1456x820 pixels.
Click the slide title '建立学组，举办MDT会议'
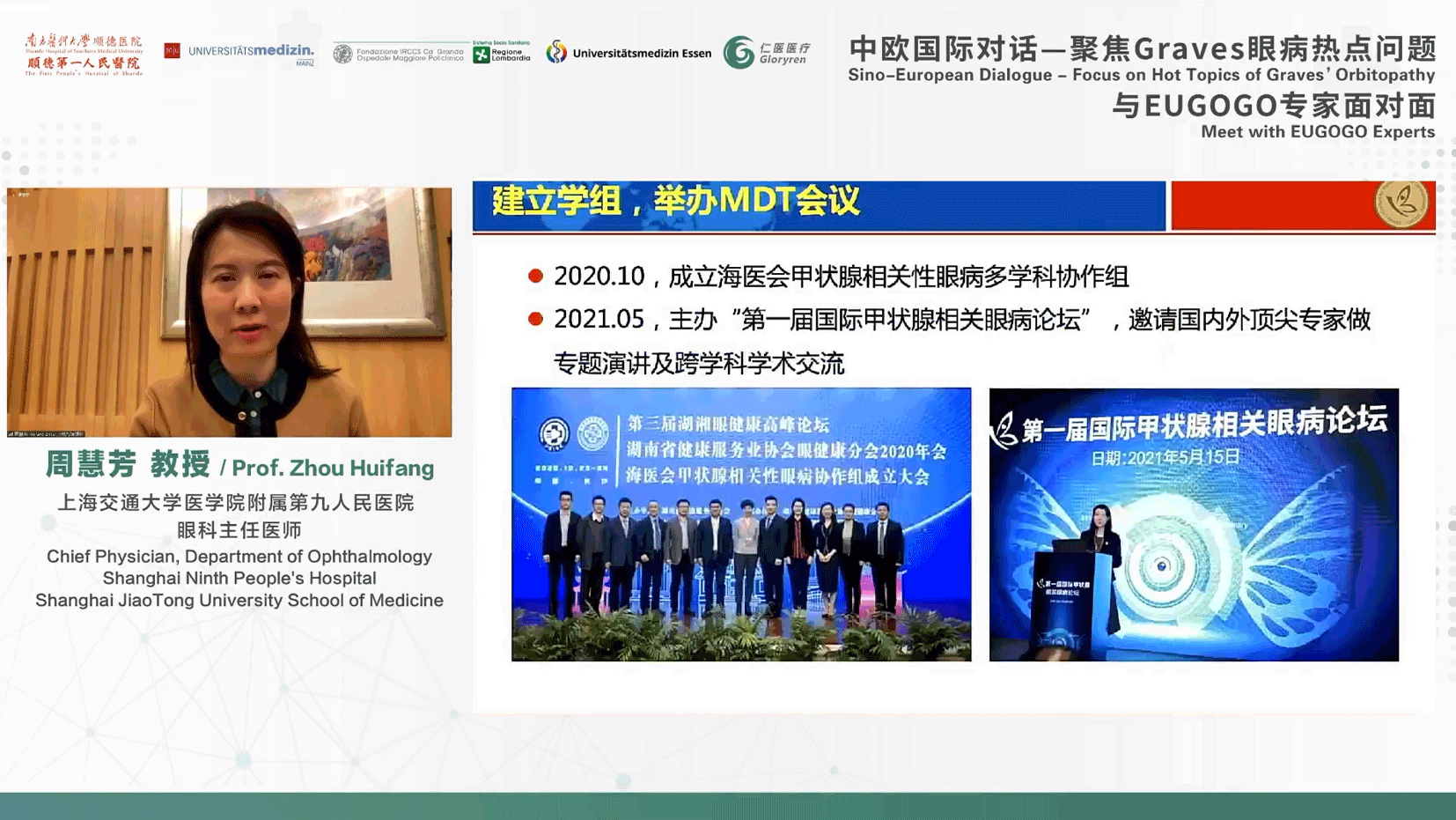coord(675,202)
